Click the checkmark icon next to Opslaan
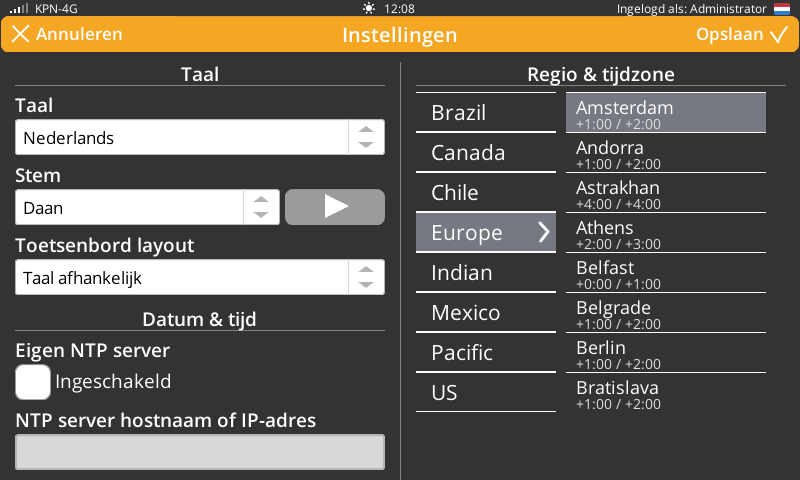The width and height of the screenshot is (800, 480). click(779, 35)
